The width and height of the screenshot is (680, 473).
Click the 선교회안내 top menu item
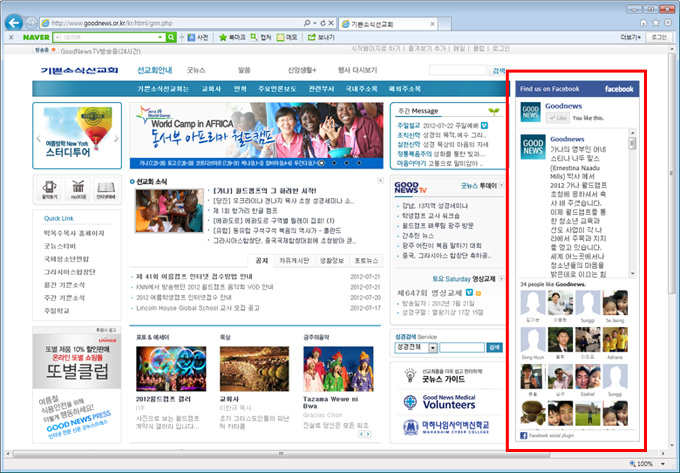point(155,70)
